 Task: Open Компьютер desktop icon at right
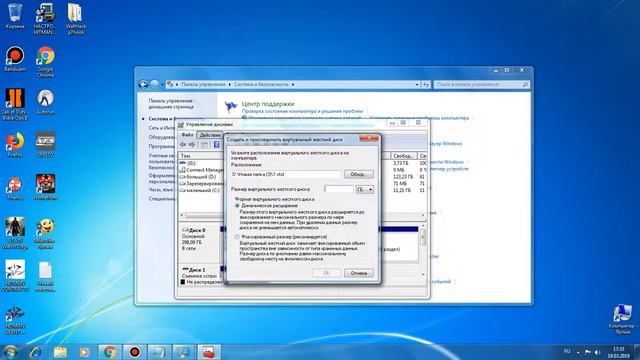[x=622, y=319]
